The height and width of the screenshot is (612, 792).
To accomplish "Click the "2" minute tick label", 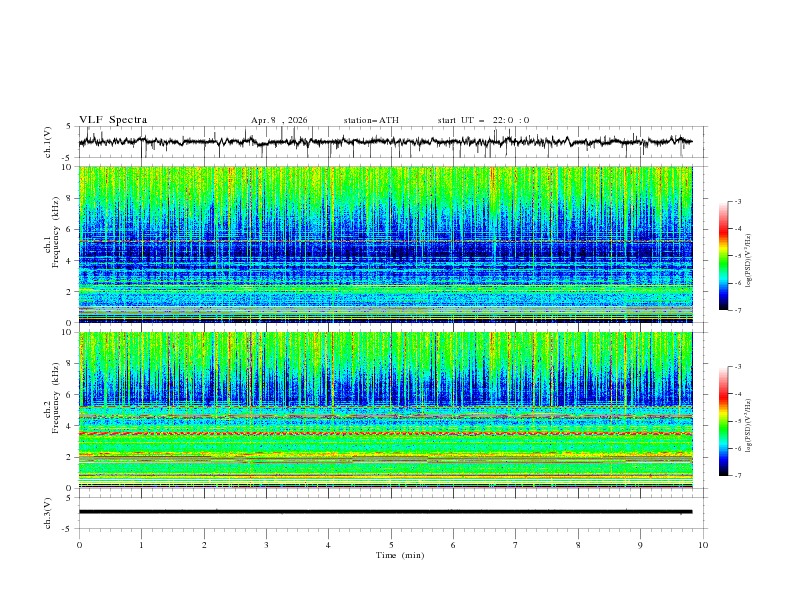I will click(x=204, y=545).
